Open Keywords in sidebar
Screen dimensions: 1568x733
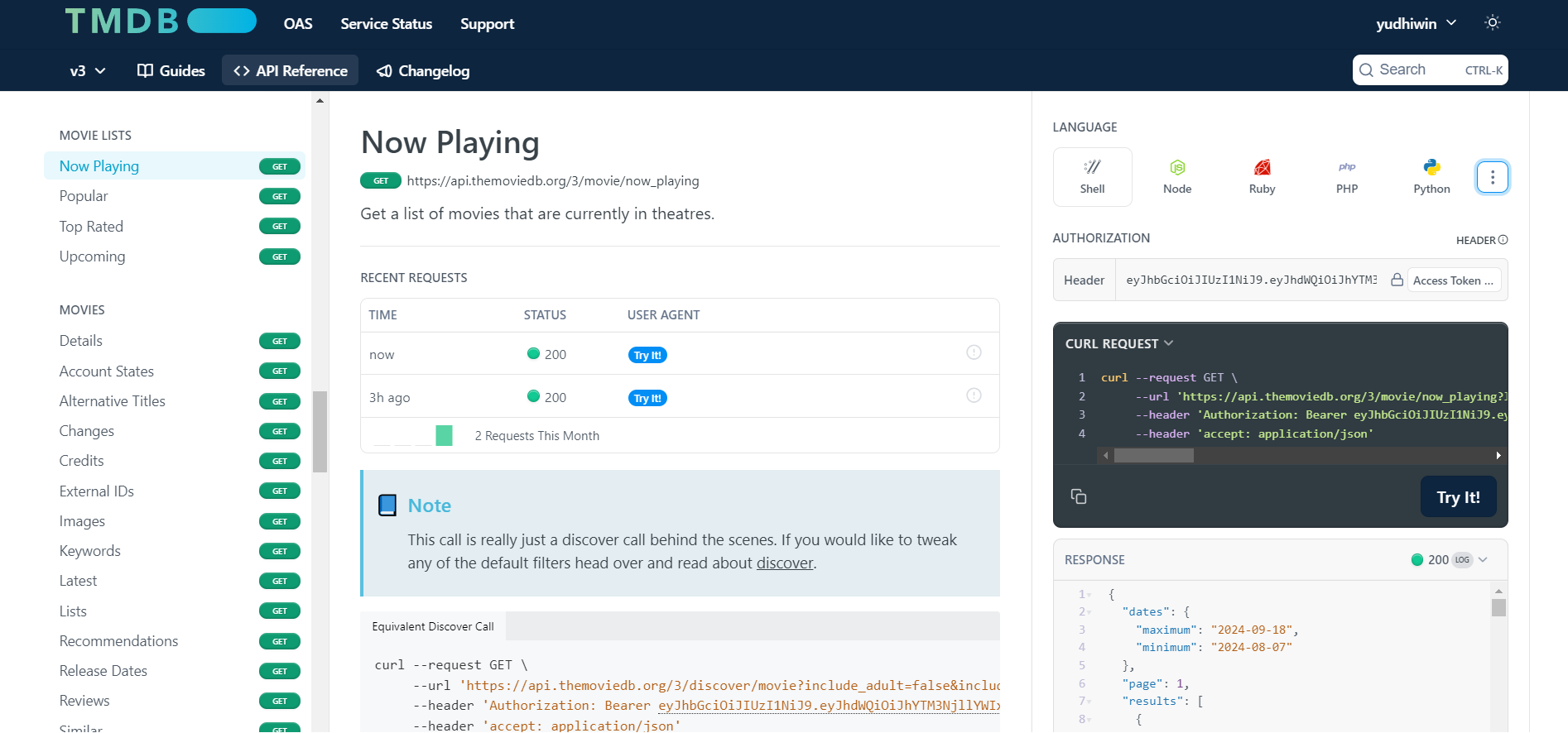click(175, 551)
